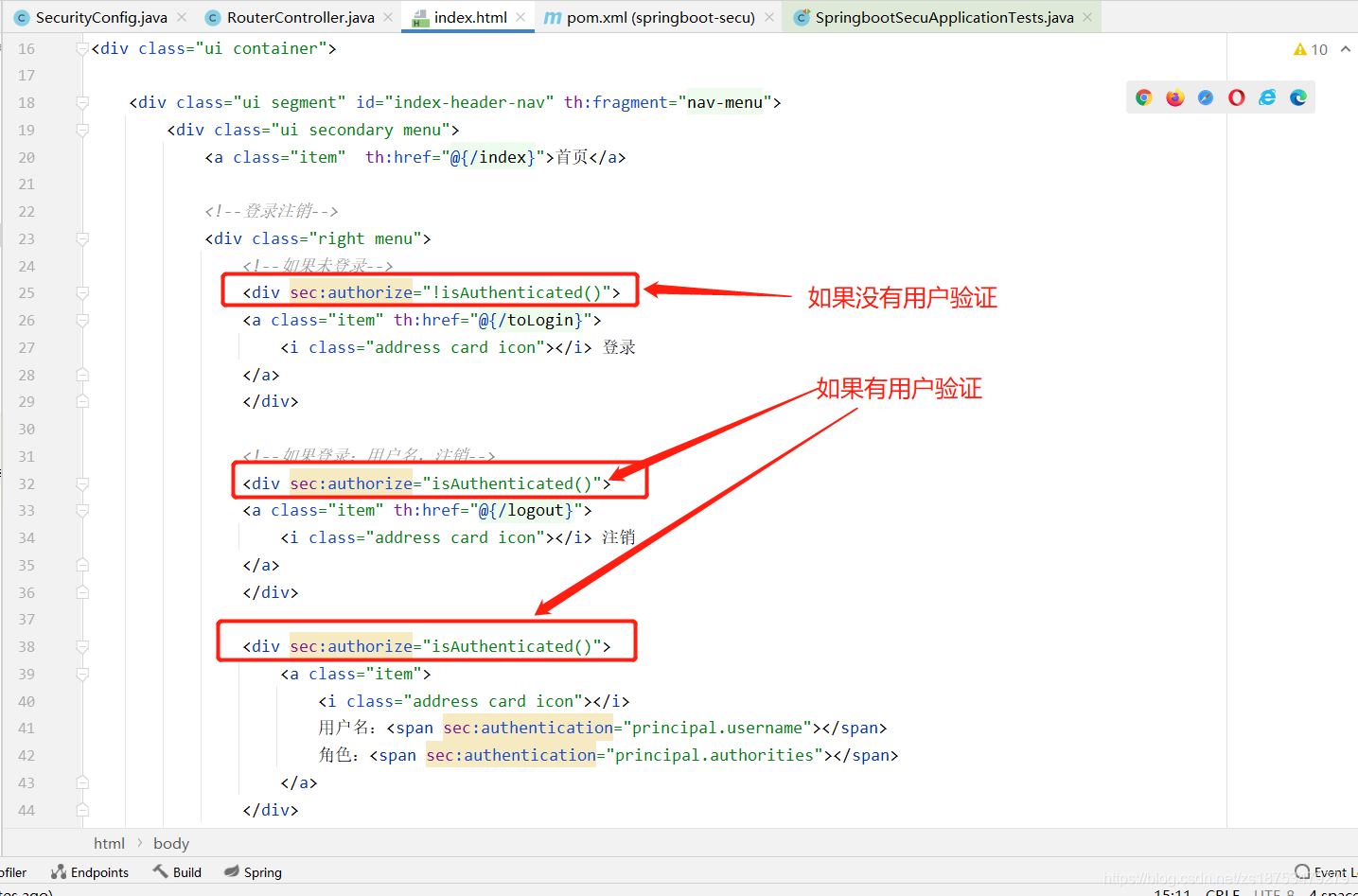
Task: Open in Opera browser icon
Action: click(x=1237, y=97)
